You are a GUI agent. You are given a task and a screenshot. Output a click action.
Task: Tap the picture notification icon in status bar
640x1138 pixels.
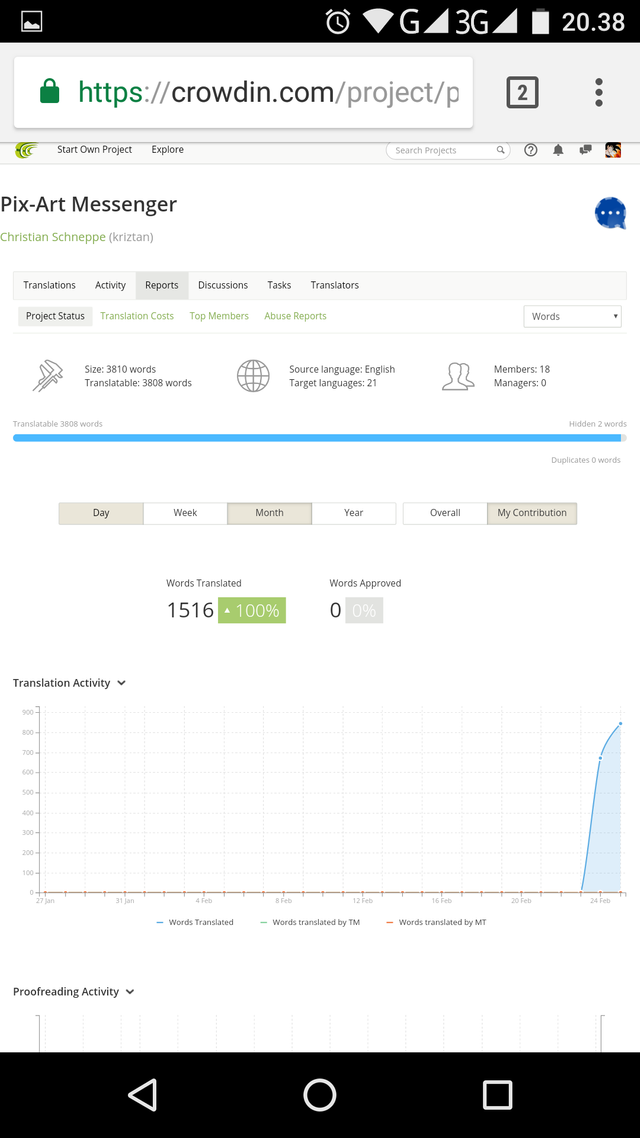32,22
